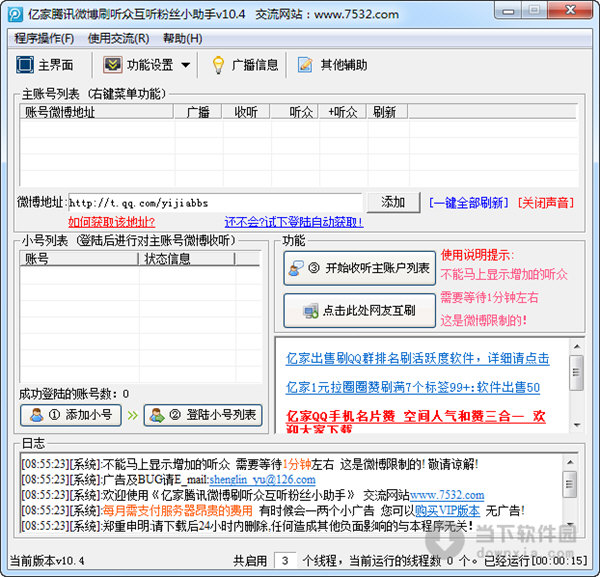Click the +听众 column header

click(x=342, y=112)
